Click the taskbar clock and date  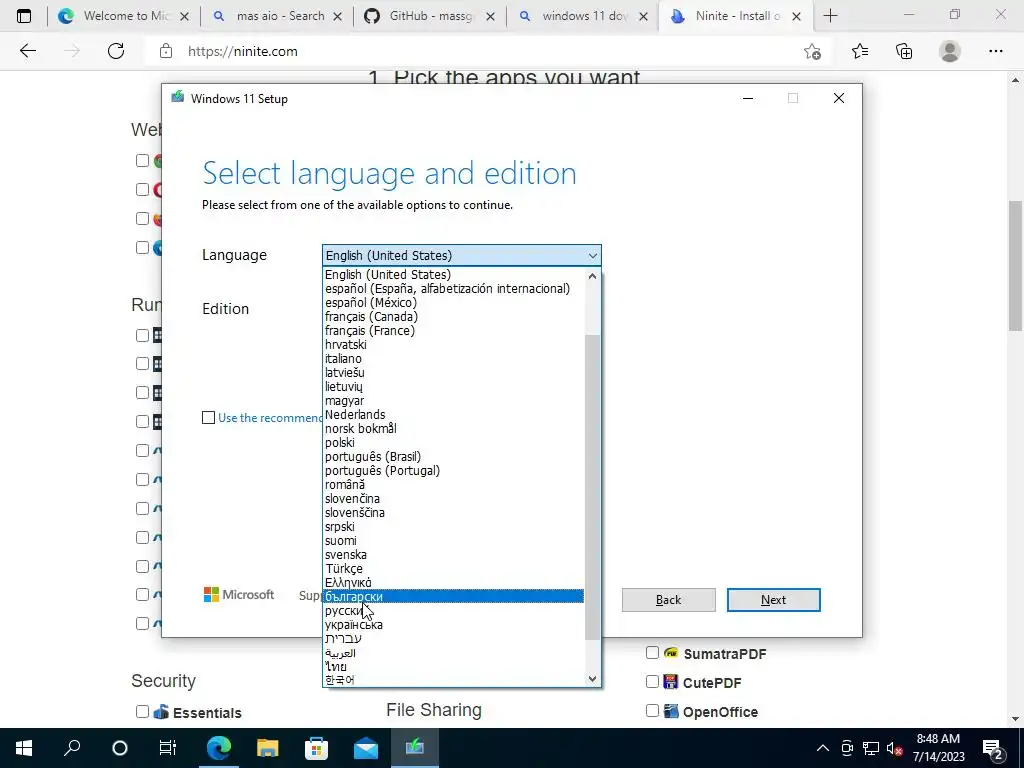pyautogui.click(x=938, y=748)
